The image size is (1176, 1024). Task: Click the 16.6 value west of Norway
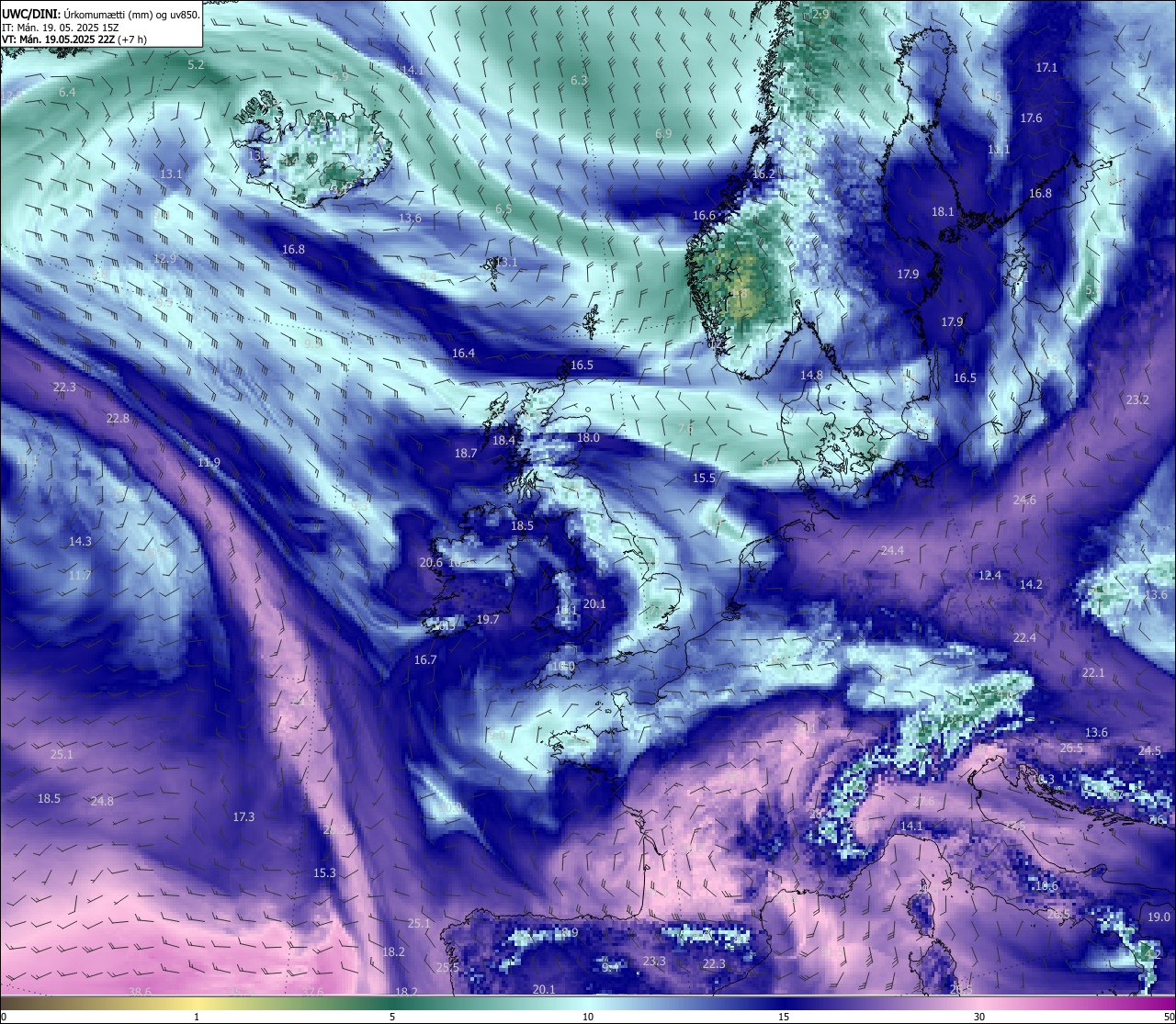[704, 216]
